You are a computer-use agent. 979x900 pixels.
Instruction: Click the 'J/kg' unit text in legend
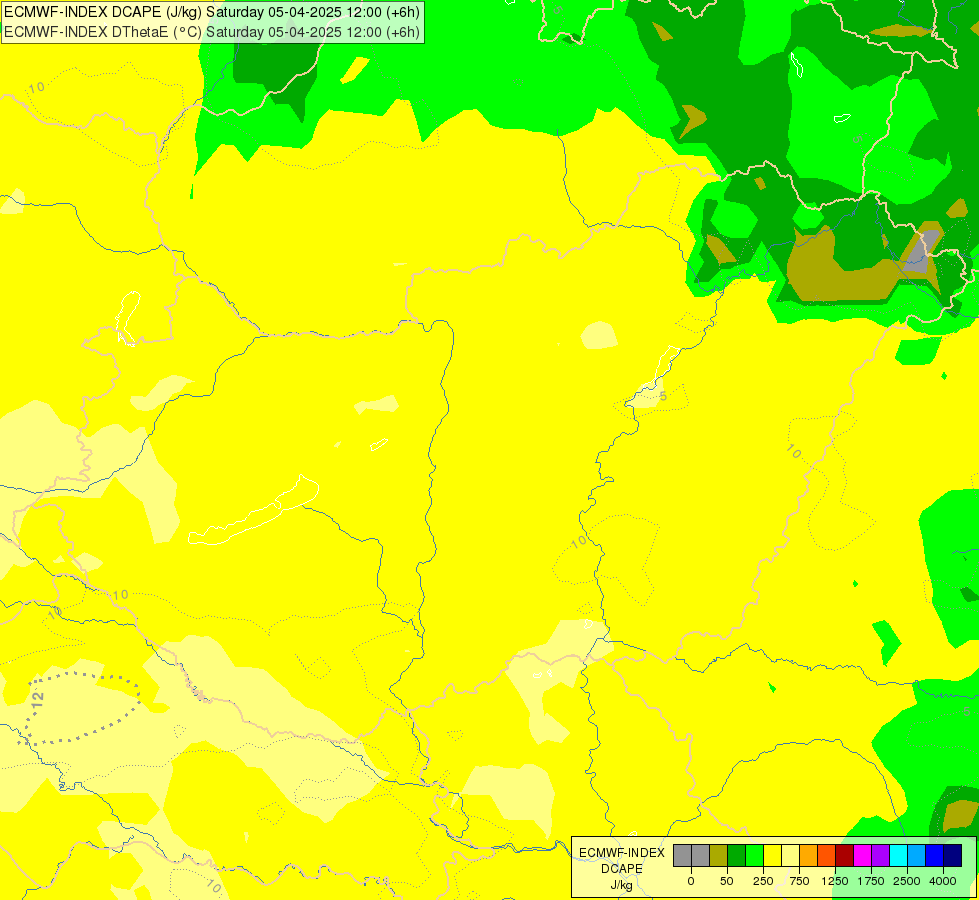622,886
